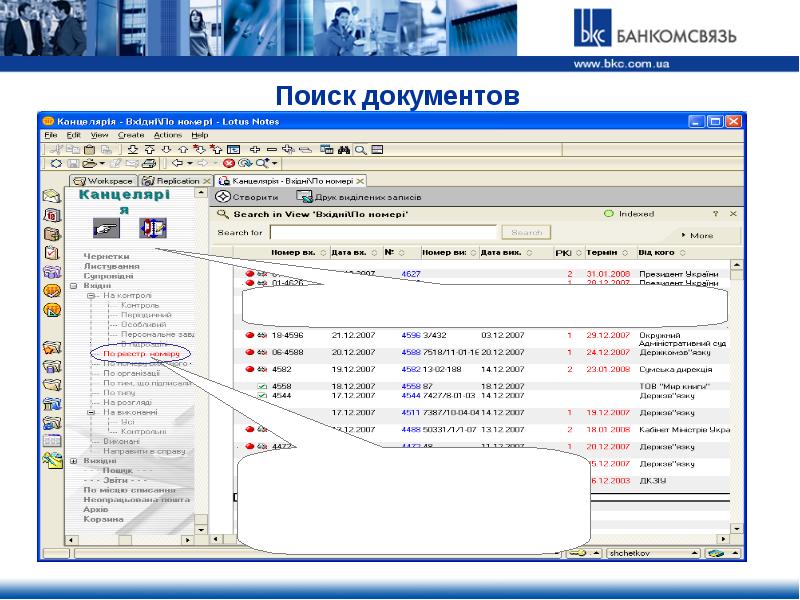Click the binoculars find icon in toolbar
800x600 pixels.
click(x=341, y=148)
